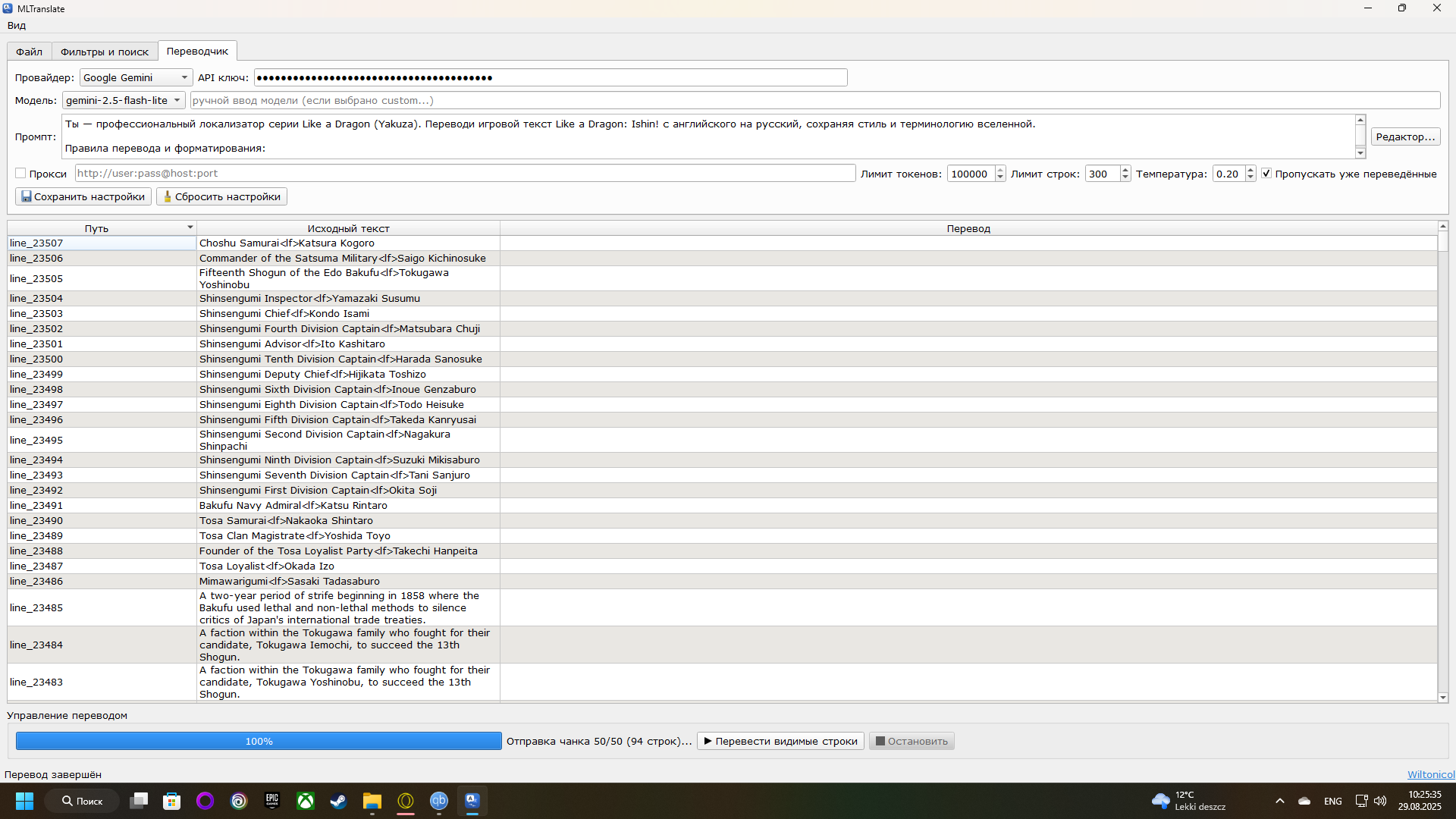Open Steam from taskbar

coord(339,801)
